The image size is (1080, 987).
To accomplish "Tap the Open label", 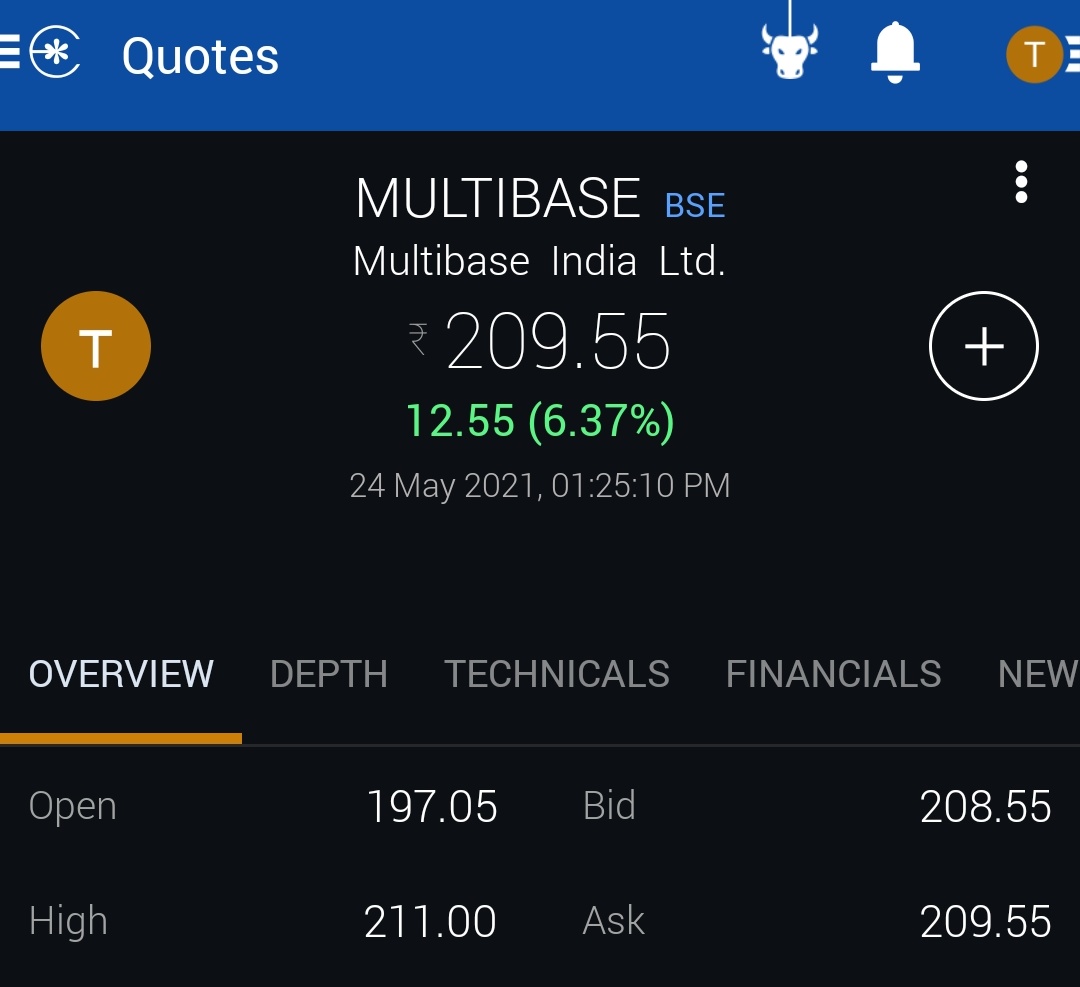I will coord(72,807).
